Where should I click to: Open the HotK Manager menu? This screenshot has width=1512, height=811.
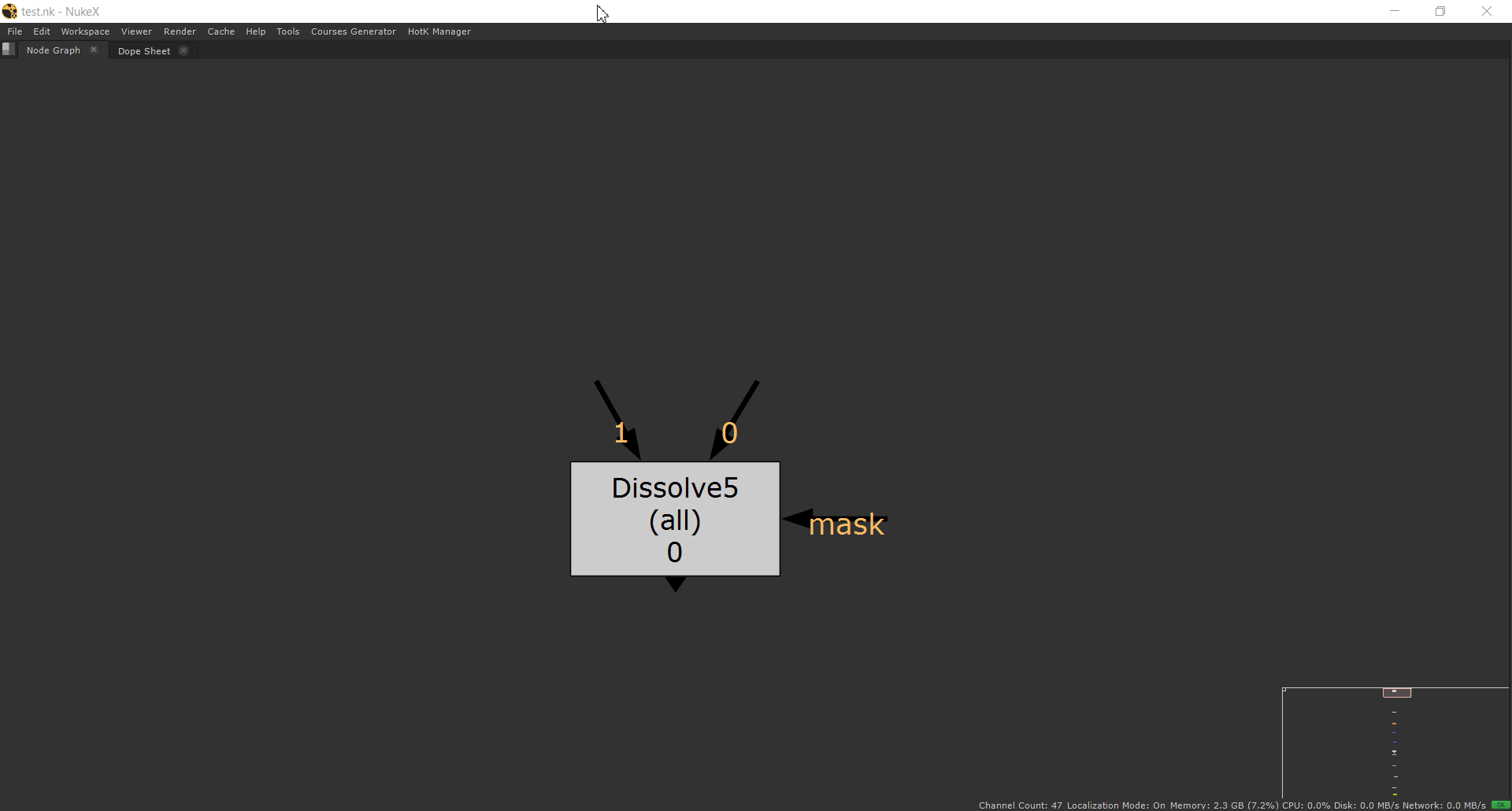coord(439,31)
